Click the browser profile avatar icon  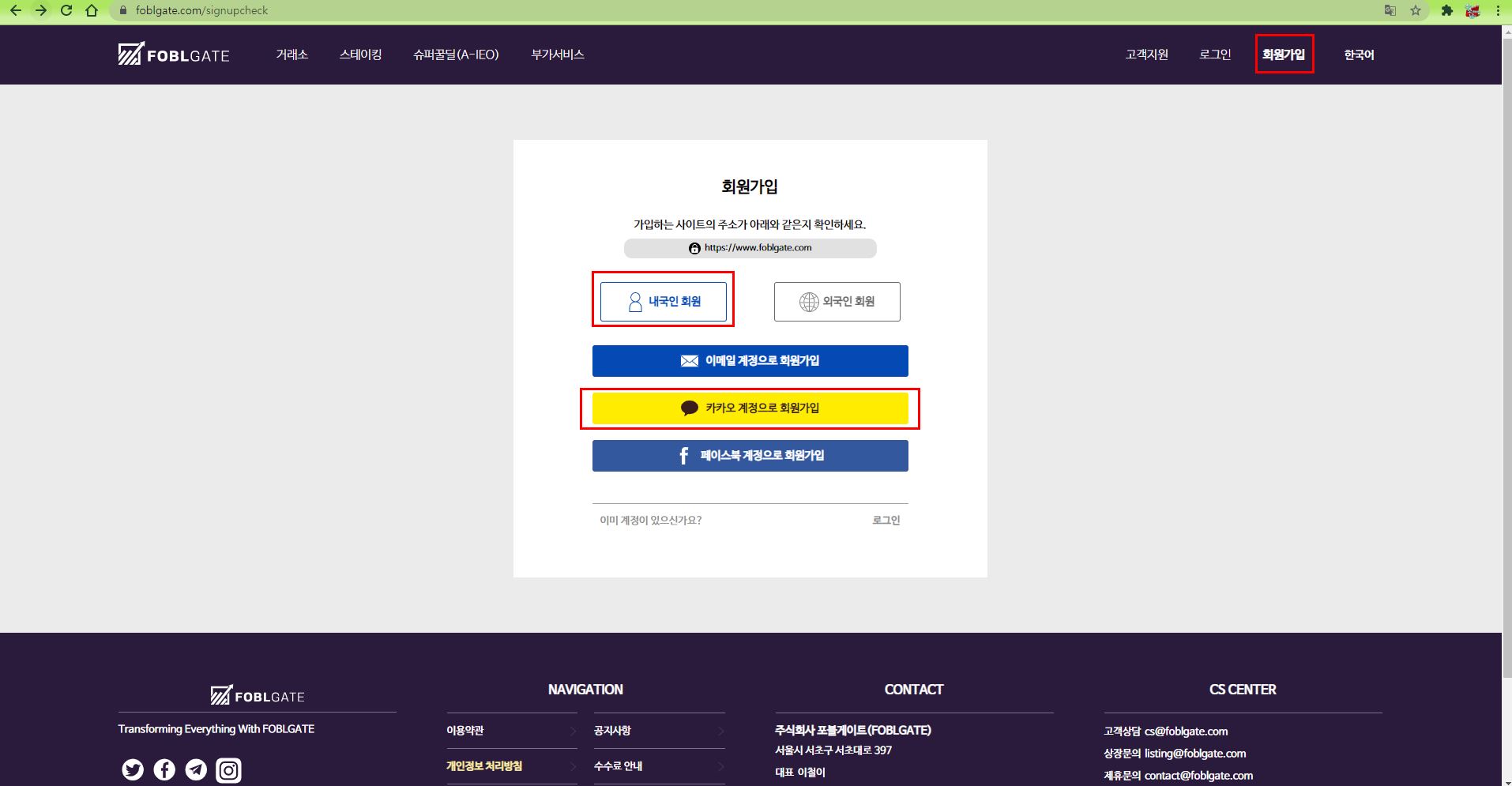point(1473,10)
